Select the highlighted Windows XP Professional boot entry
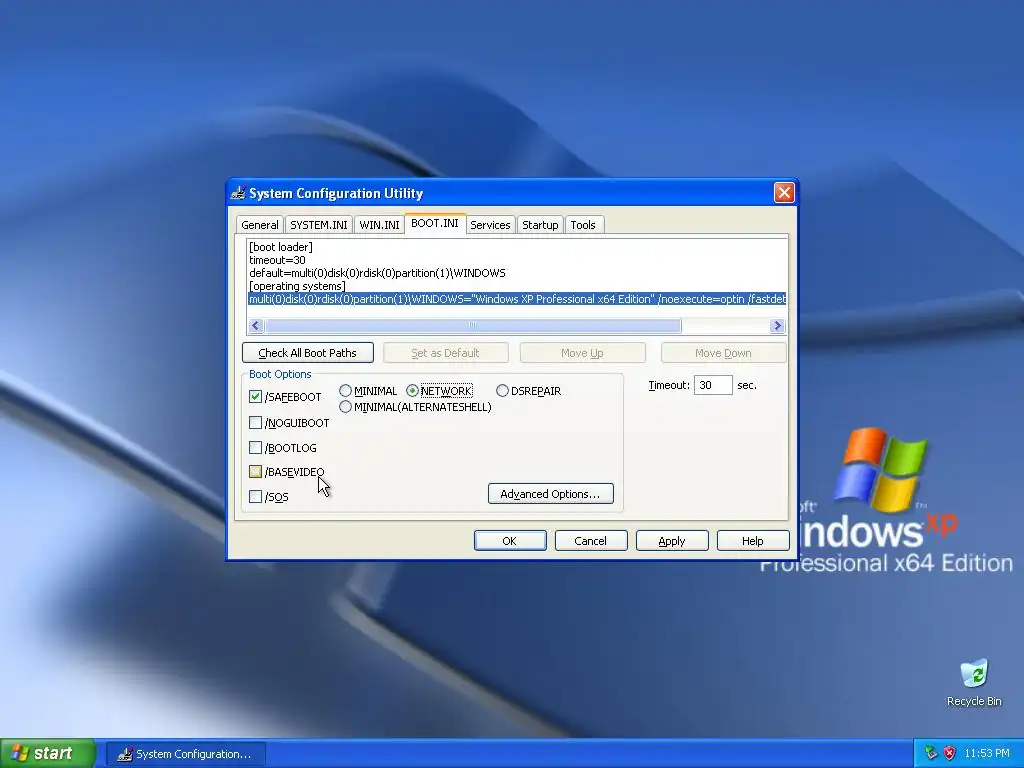1024x768 pixels. pos(517,299)
